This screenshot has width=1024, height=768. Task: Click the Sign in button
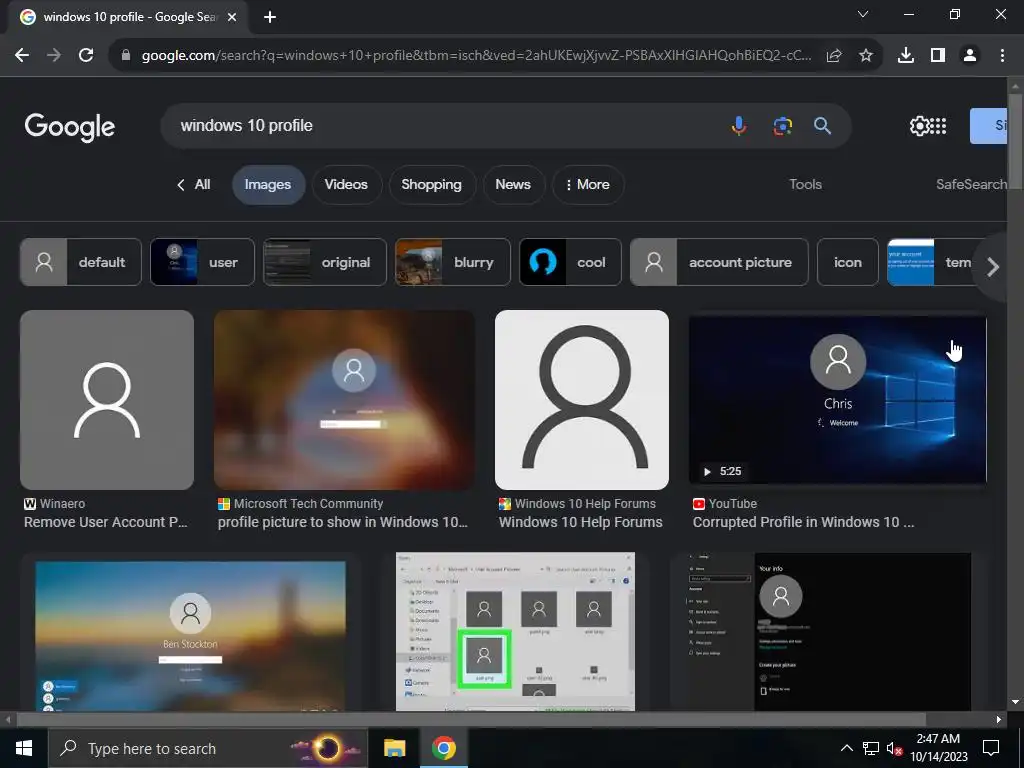coord(989,126)
